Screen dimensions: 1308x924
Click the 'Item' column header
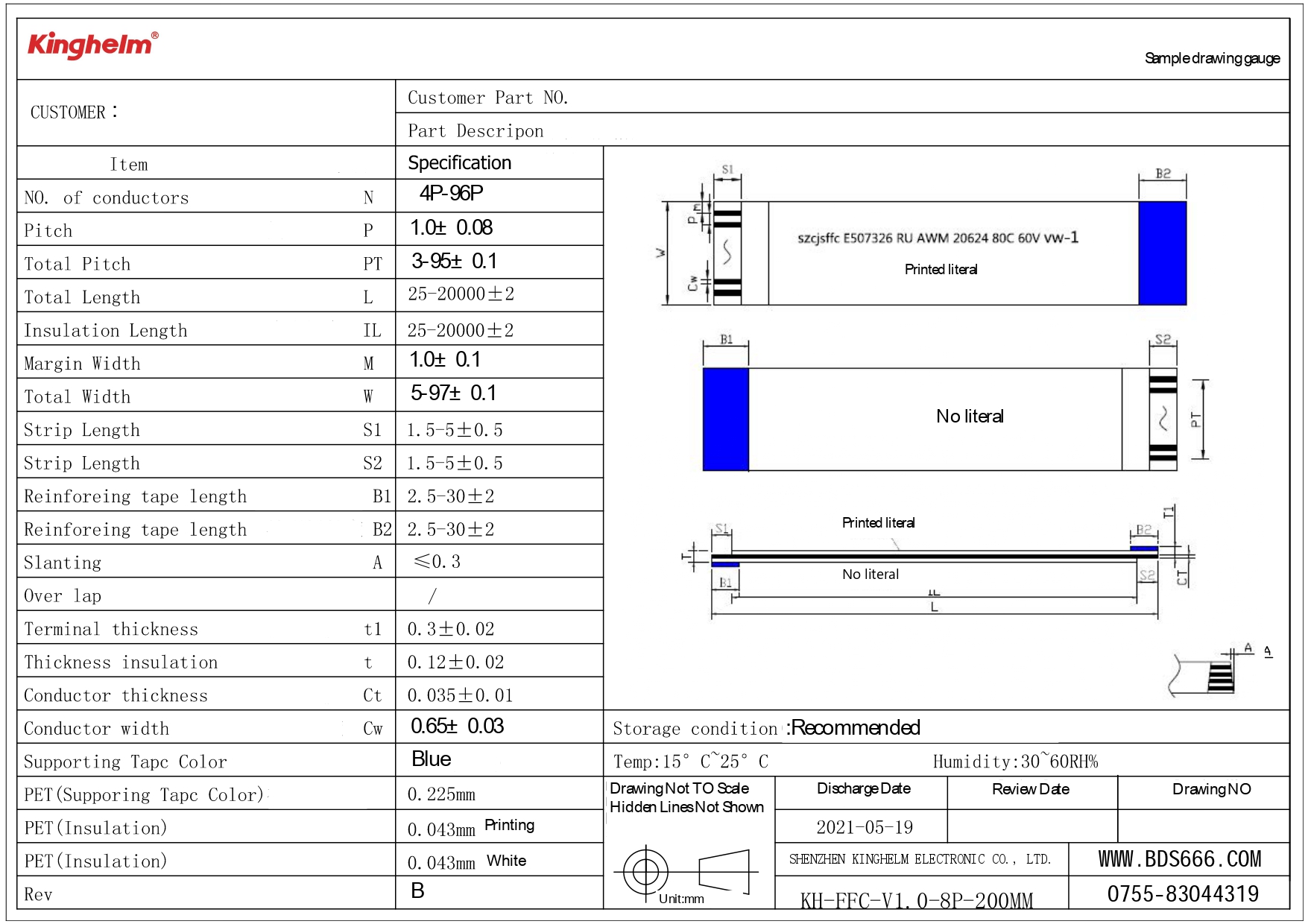pyautogui.click(x=129, y=165)
